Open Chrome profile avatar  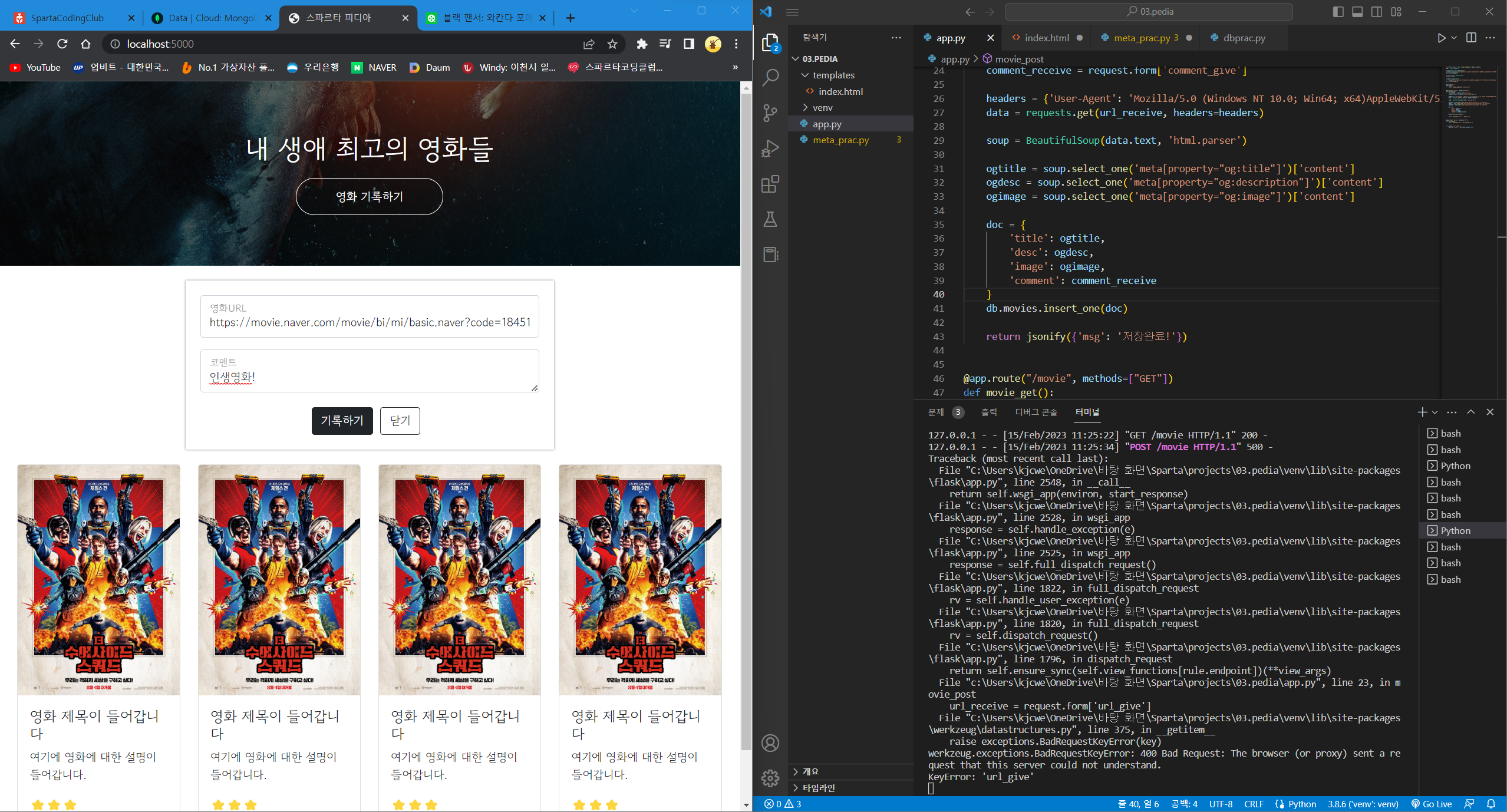[x=713, y=44]
